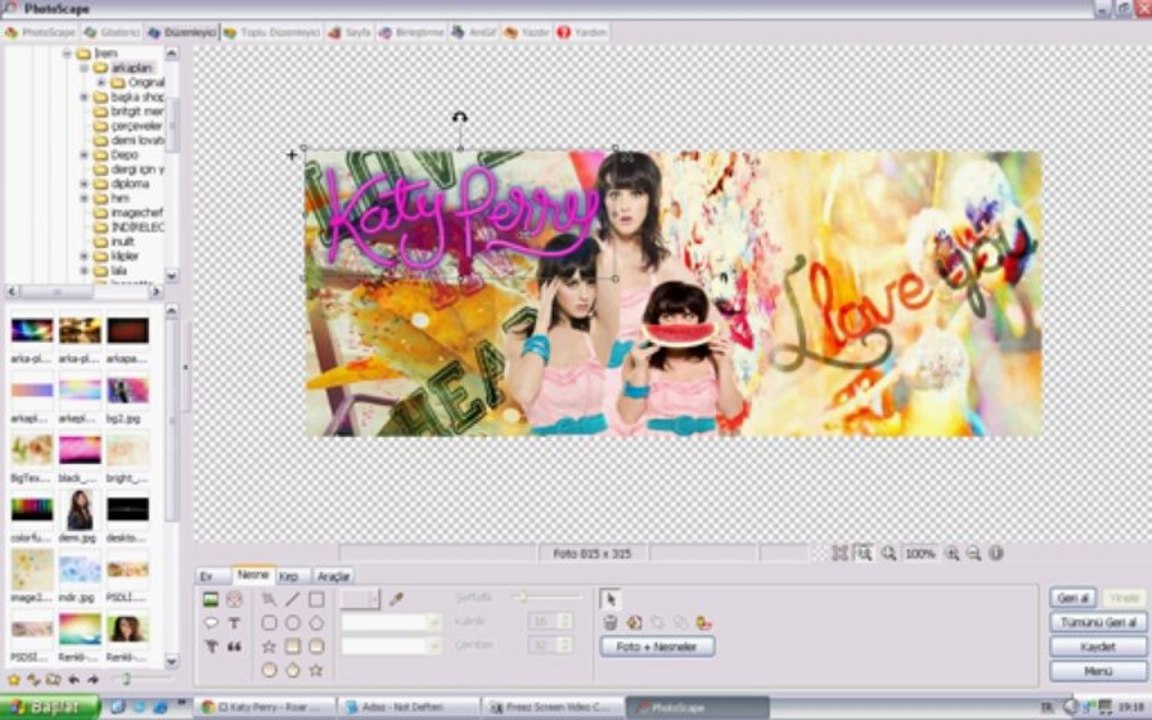The width and height of the screenshot is (1152, 720).
Task: Switch to the Araçlar tab
Action: pyautogui.click(x=333, y=577)
